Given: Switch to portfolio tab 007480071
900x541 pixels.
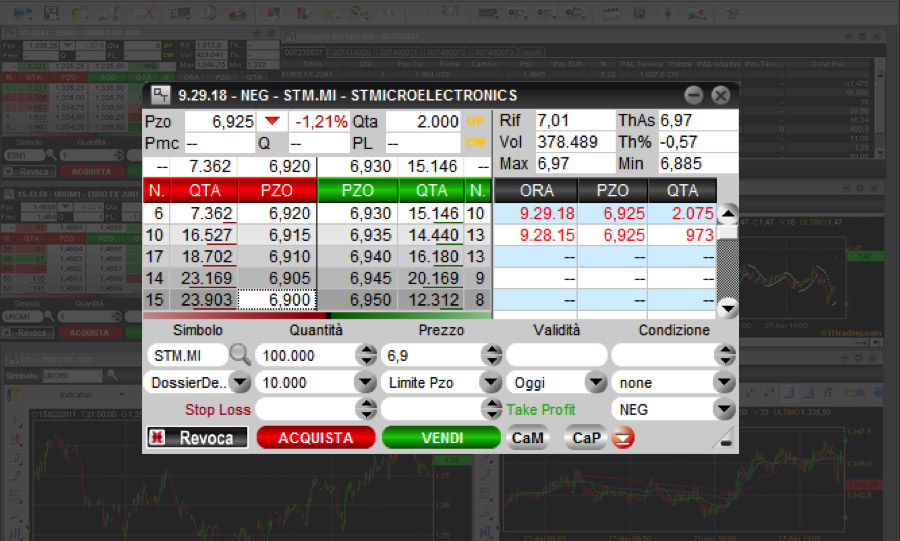Looking at the screenshot, I should (x=399, y=52).
